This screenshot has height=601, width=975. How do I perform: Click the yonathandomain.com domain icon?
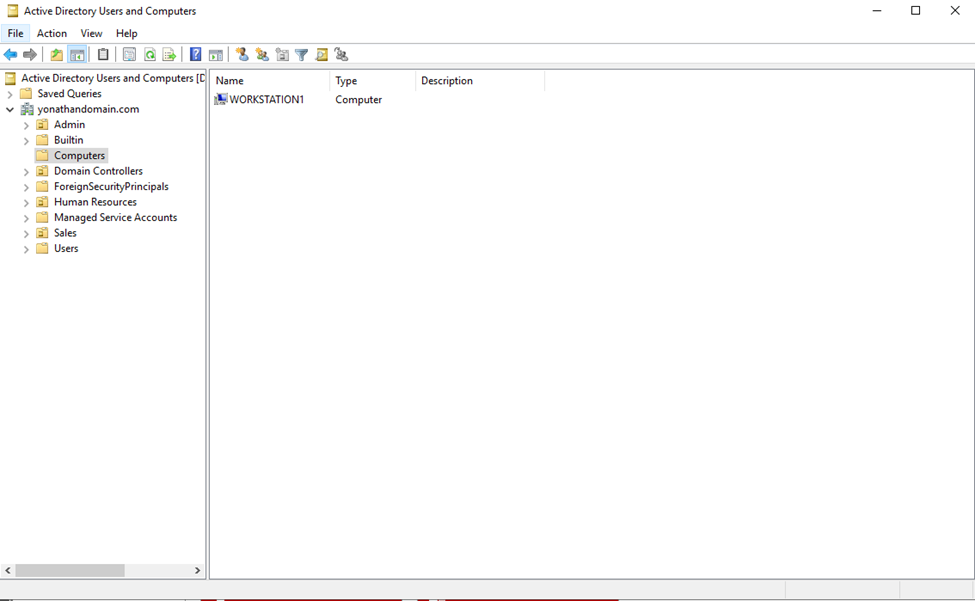click(27, 109)
